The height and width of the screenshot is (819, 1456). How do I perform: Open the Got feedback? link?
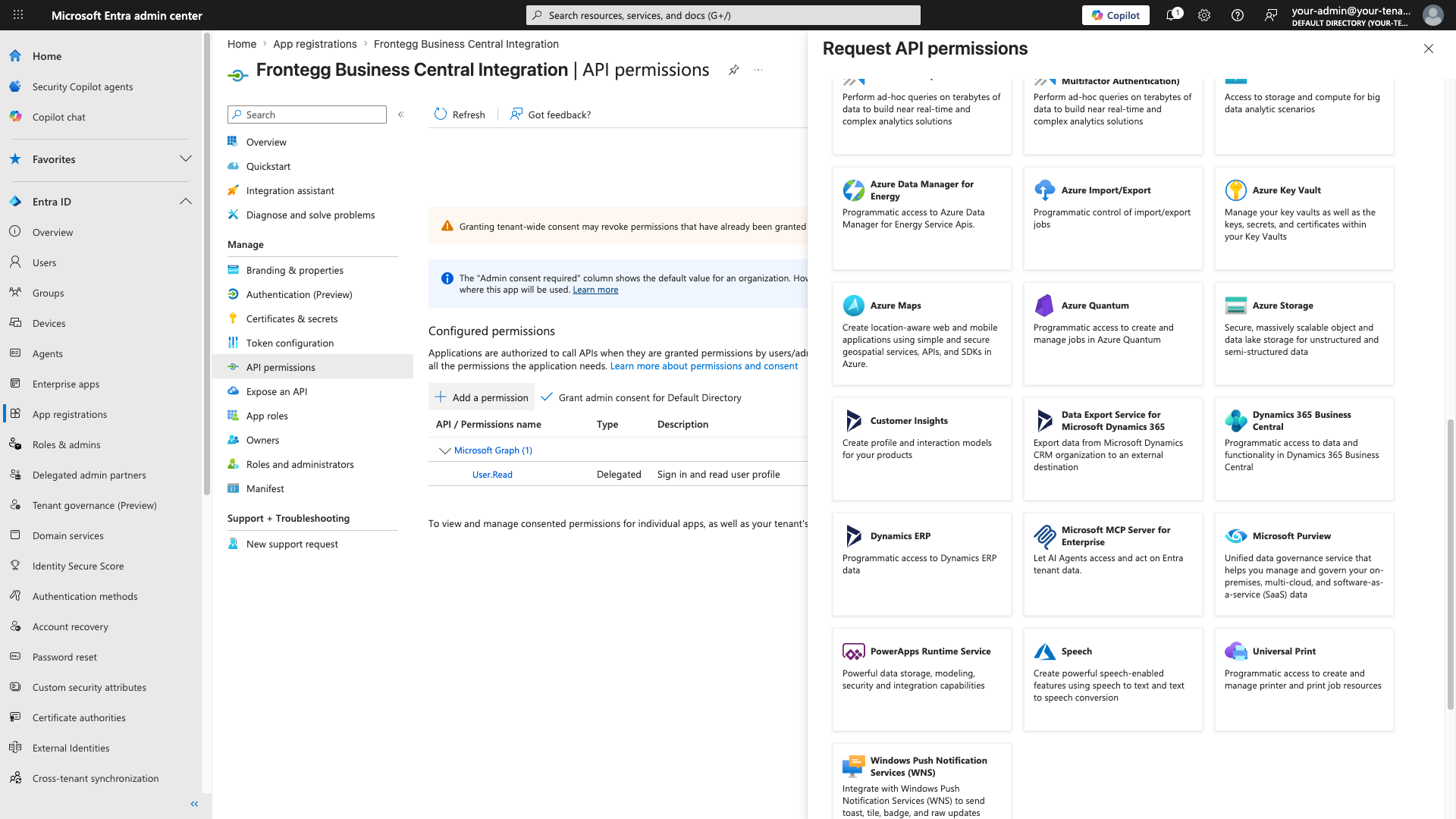551,115
